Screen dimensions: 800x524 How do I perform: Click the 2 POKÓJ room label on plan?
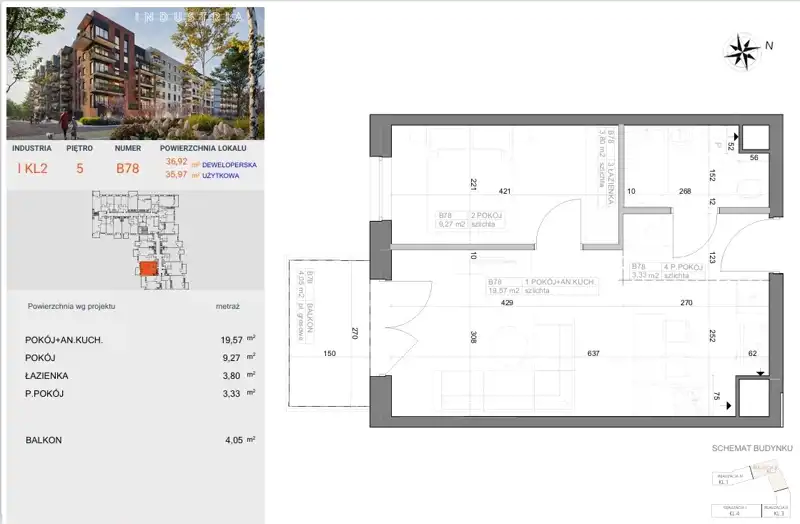point(489,214)
